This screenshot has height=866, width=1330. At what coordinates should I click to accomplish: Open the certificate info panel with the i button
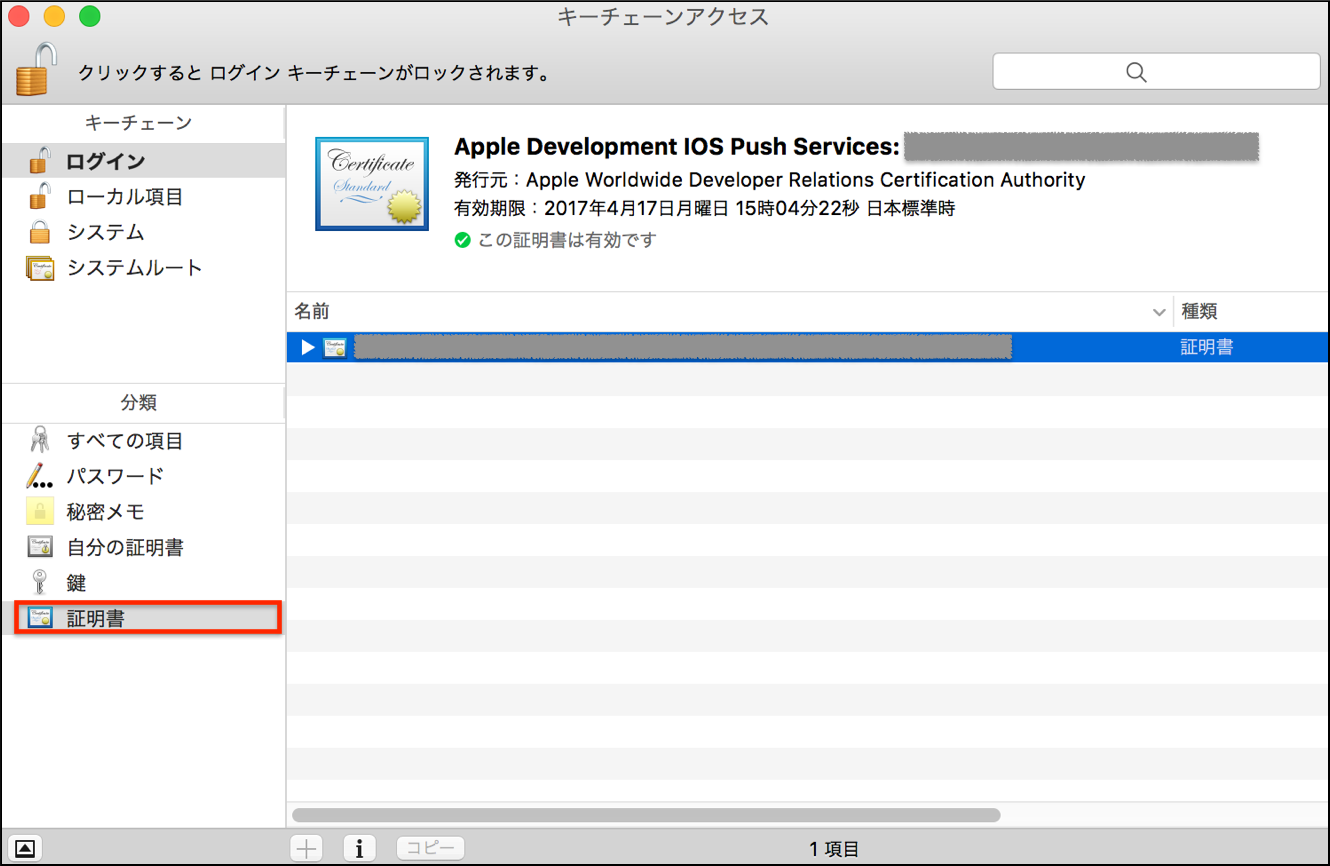click(x=359, y=847)
